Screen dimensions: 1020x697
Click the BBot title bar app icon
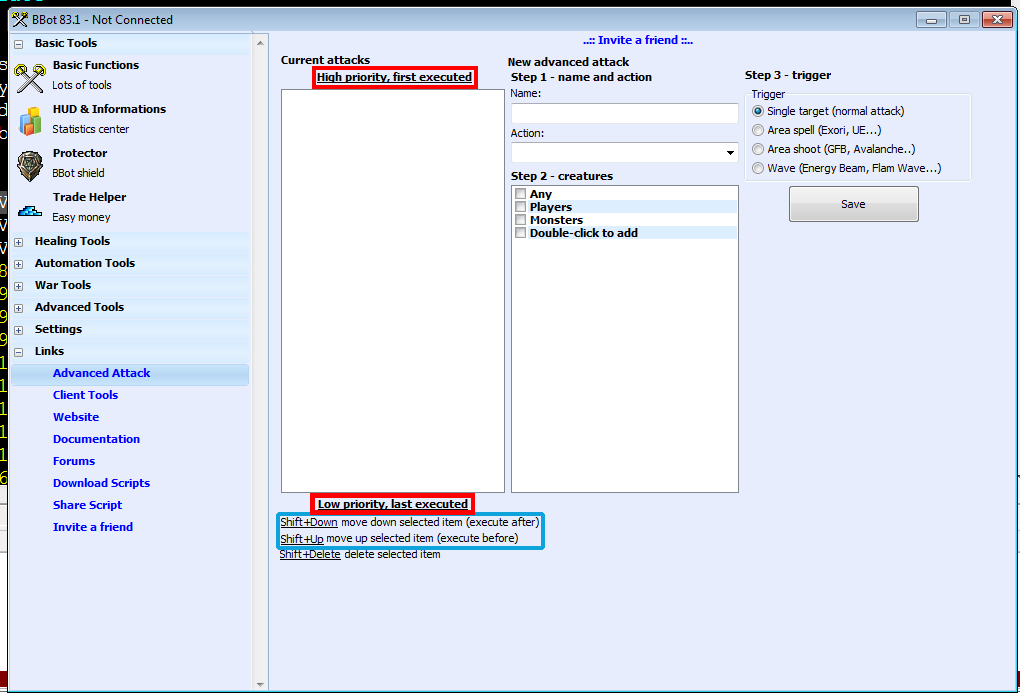point(20,19)
